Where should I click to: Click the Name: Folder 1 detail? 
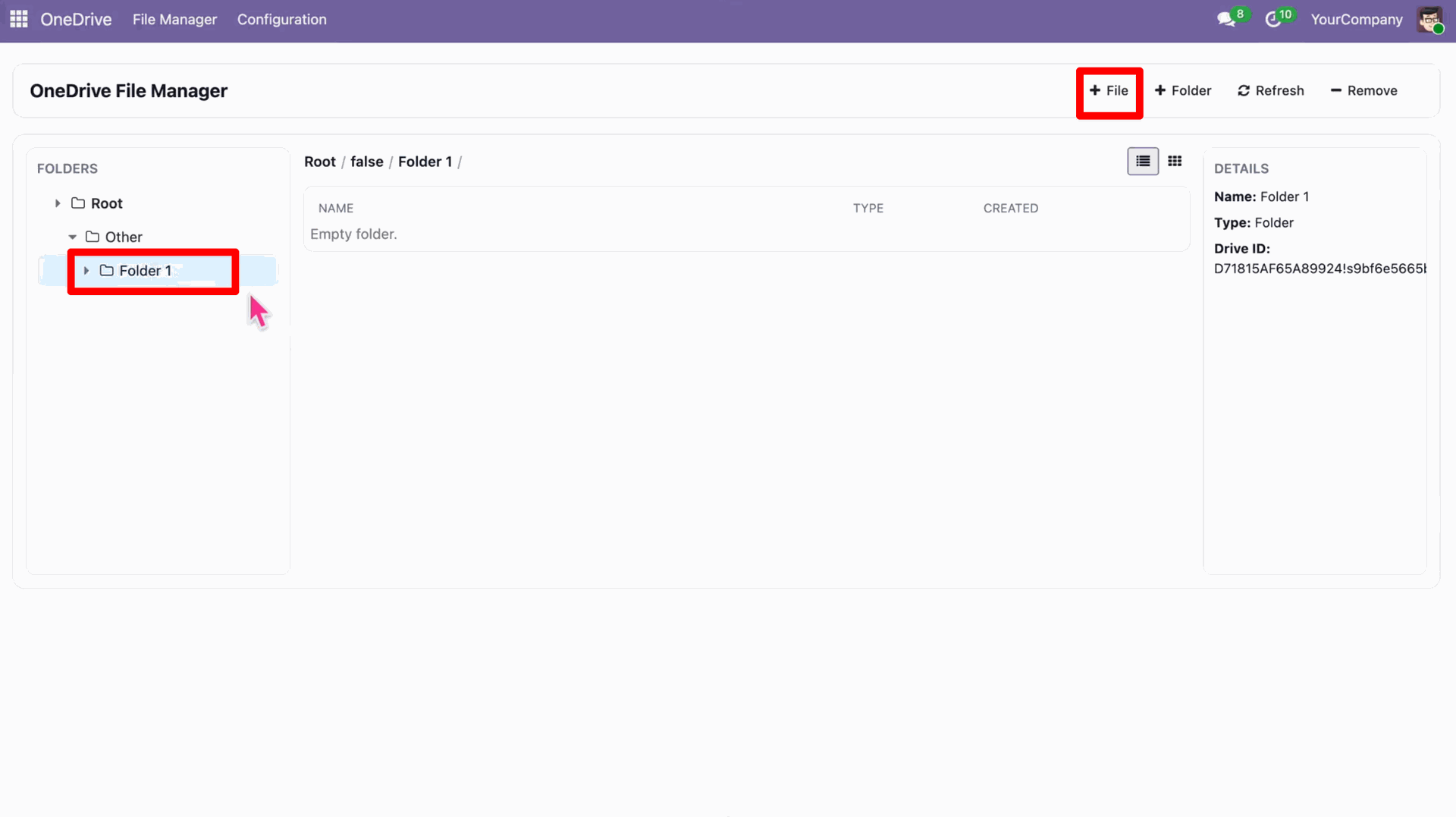pyautogui.click(x=1261, y=196)
